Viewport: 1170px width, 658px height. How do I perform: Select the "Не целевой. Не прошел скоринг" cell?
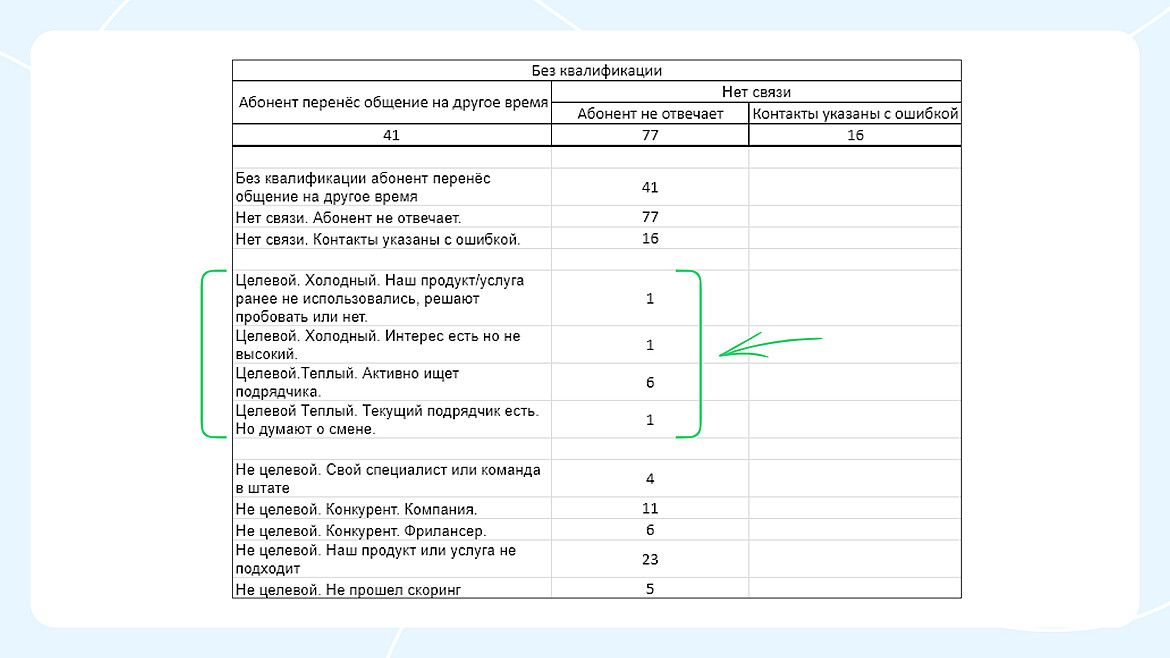[x=349, y=590]
